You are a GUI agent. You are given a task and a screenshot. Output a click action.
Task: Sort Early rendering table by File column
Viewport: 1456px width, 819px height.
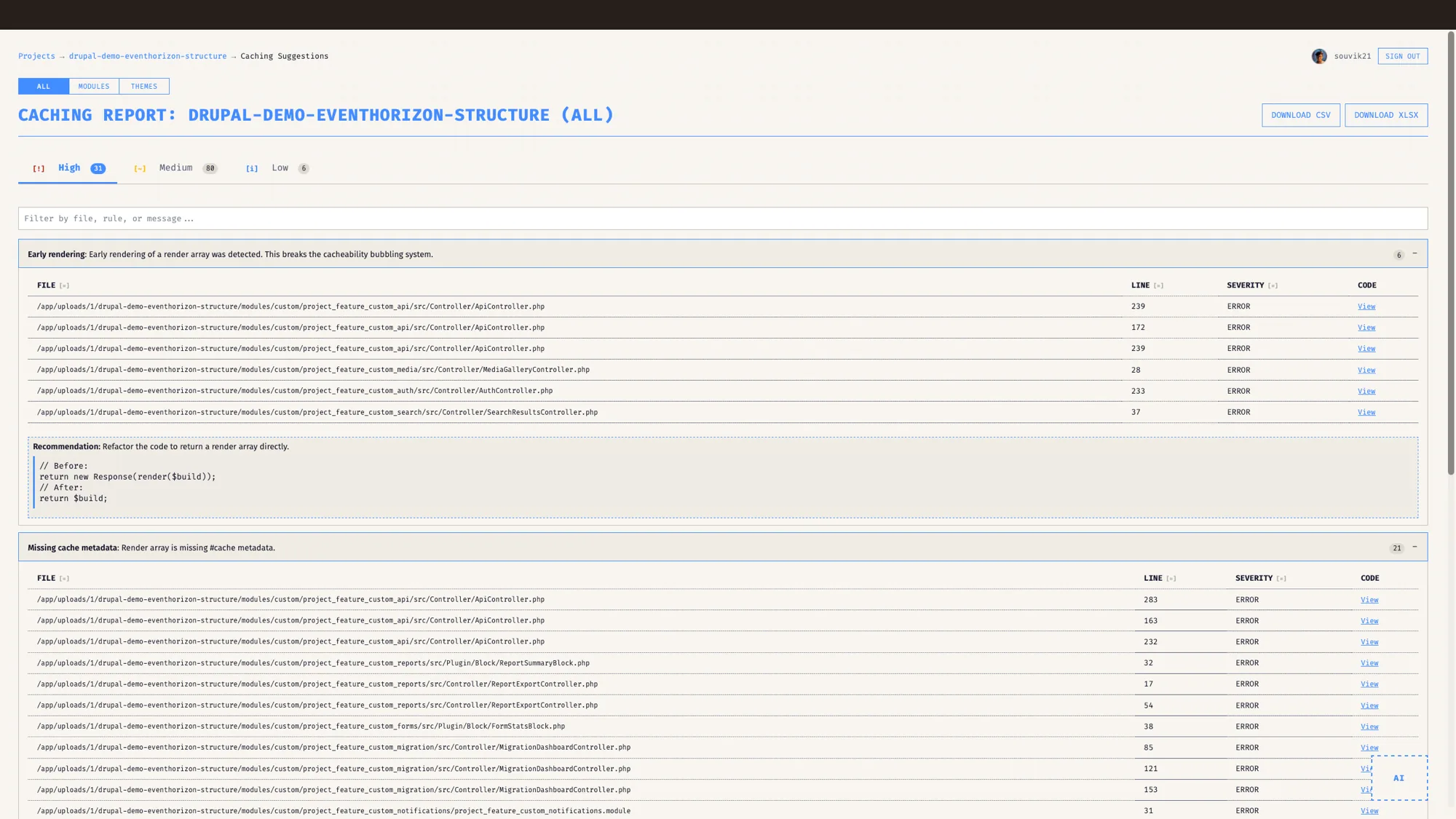(53, 285)
